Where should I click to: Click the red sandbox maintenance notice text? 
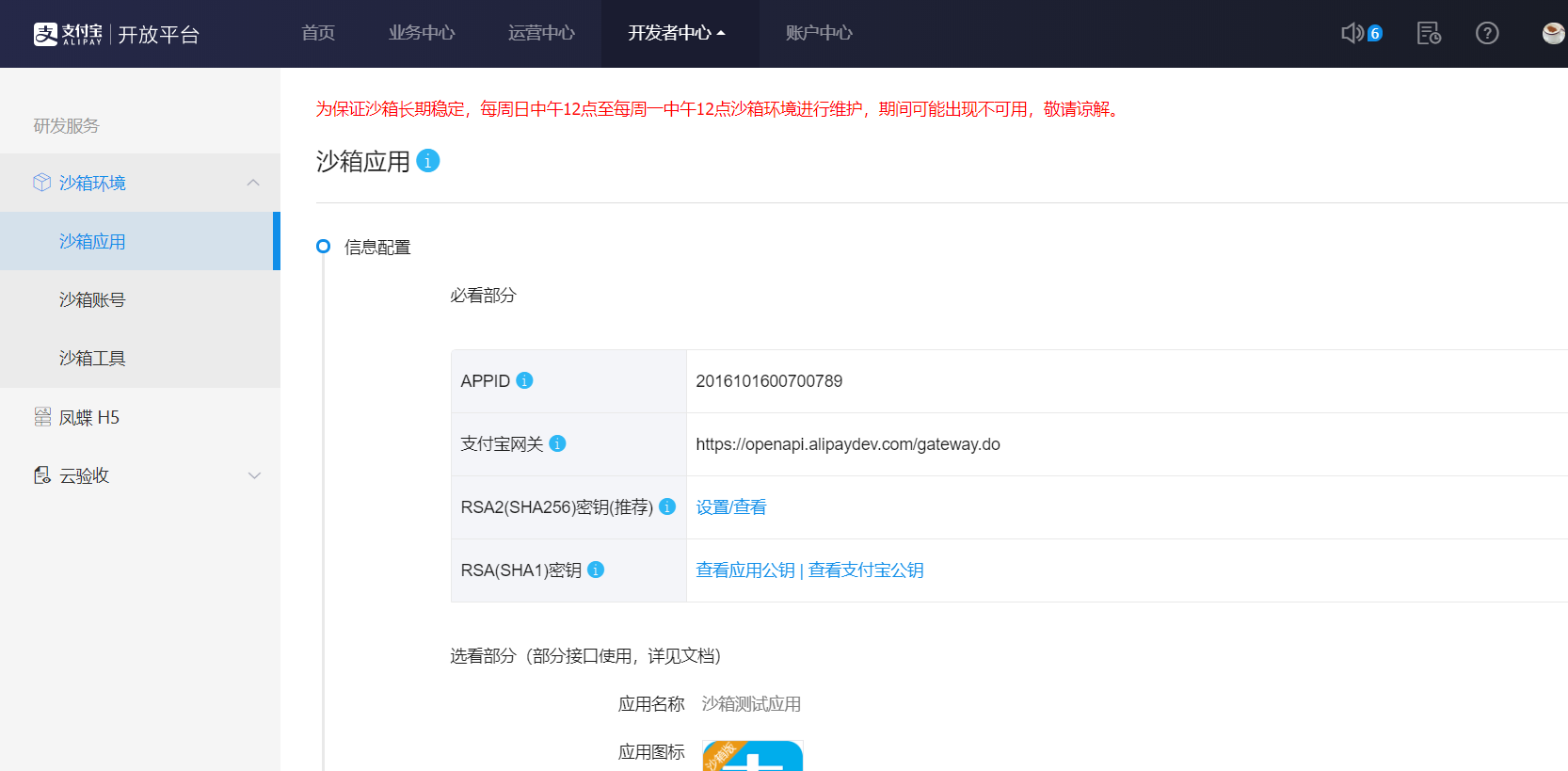click(719, 108)
